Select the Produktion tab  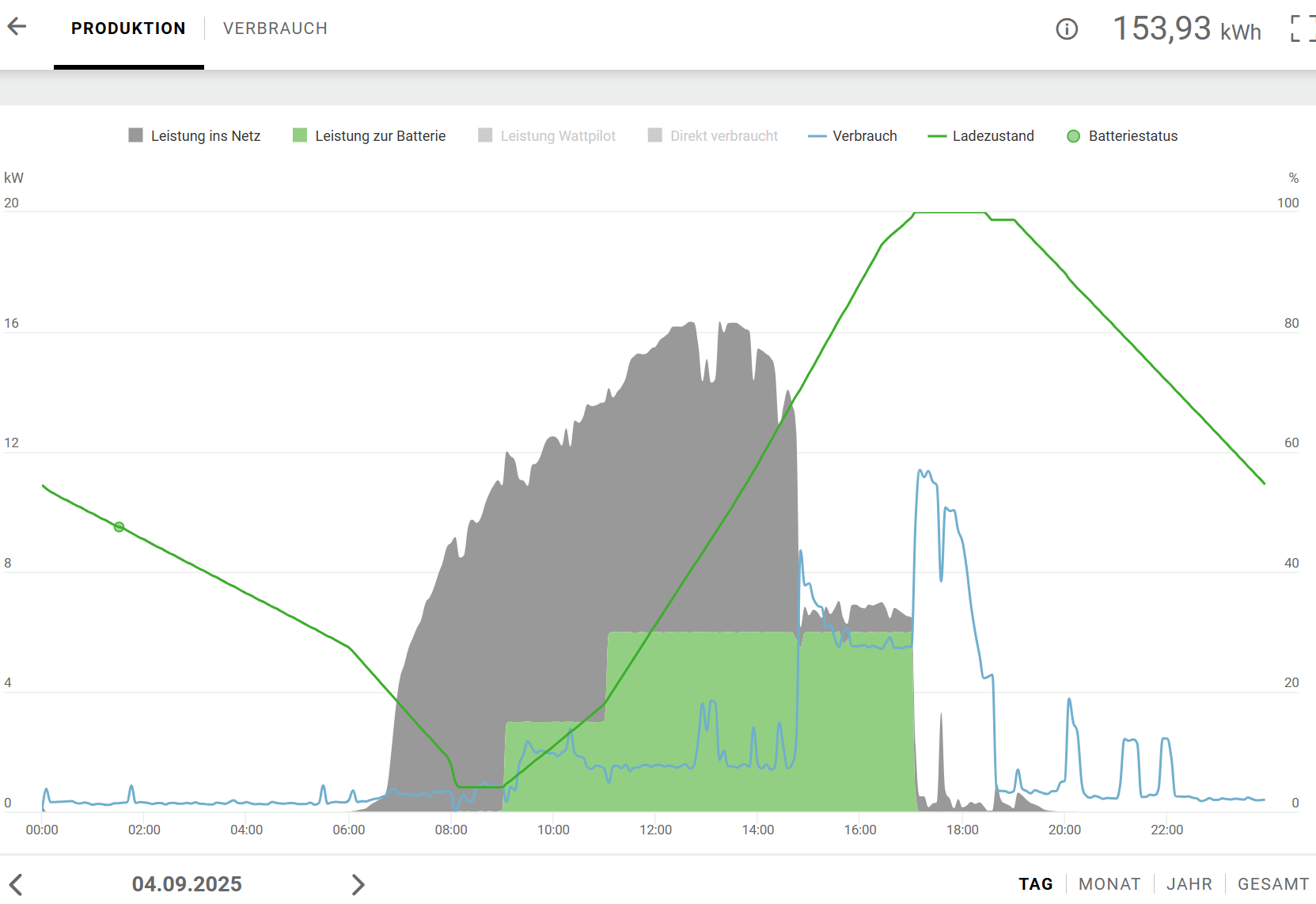coord(128,28)
